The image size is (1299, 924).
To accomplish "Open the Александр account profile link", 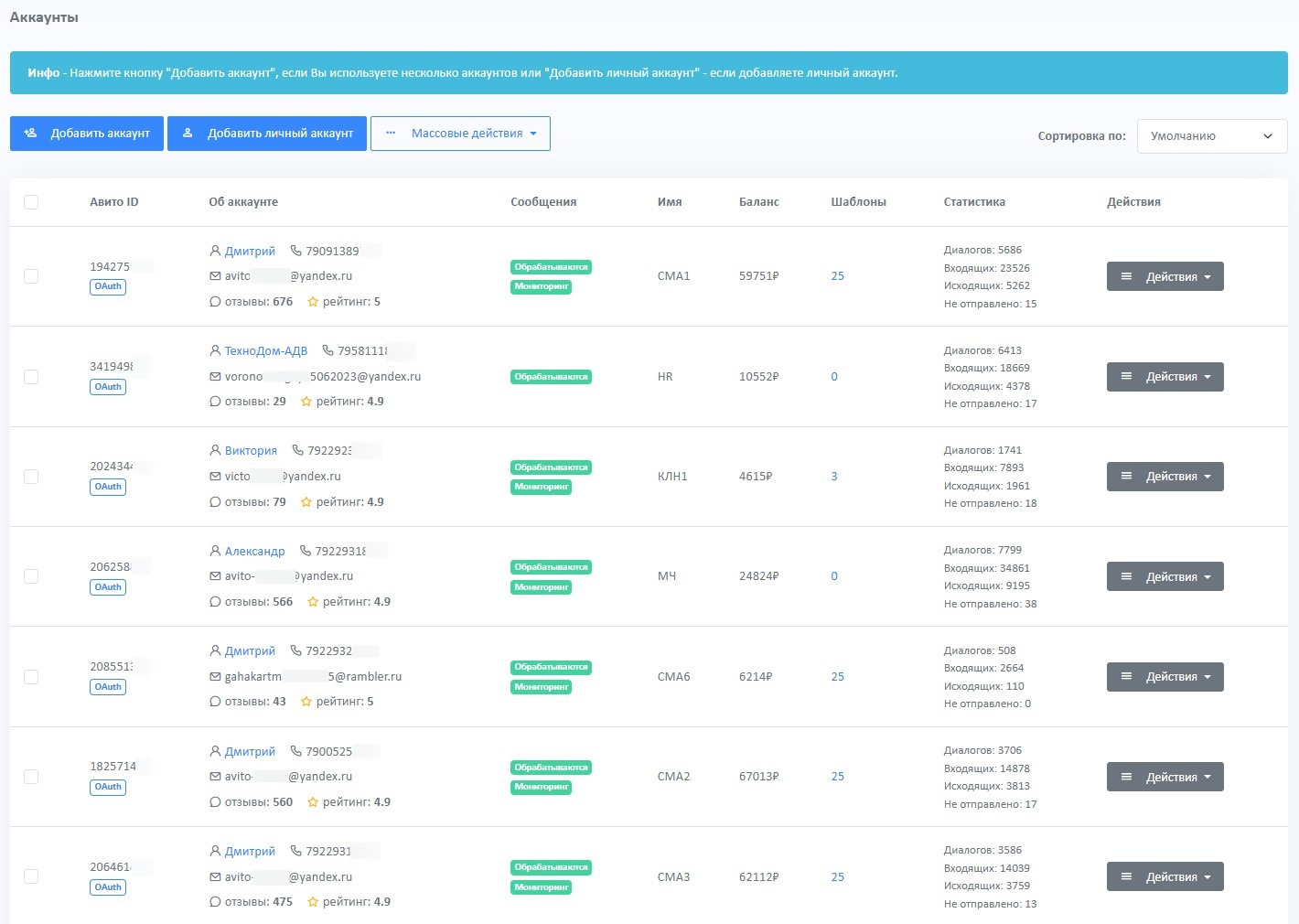I will tap(254, 552).
